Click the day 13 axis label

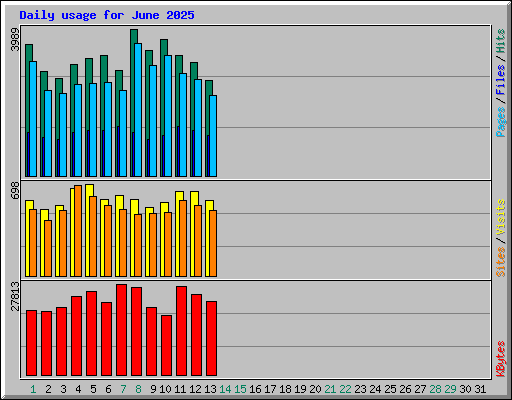point(210,389)
